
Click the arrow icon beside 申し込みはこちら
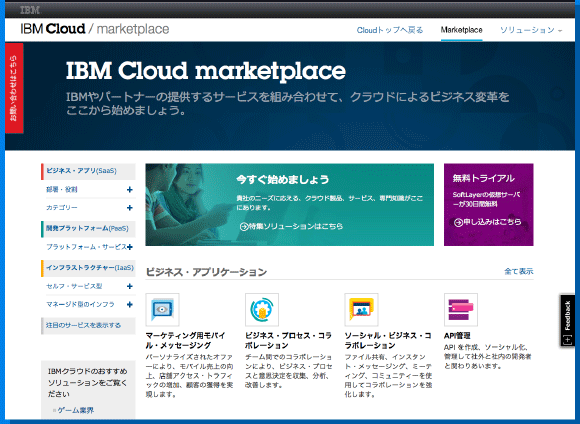[x=458, y=222]
